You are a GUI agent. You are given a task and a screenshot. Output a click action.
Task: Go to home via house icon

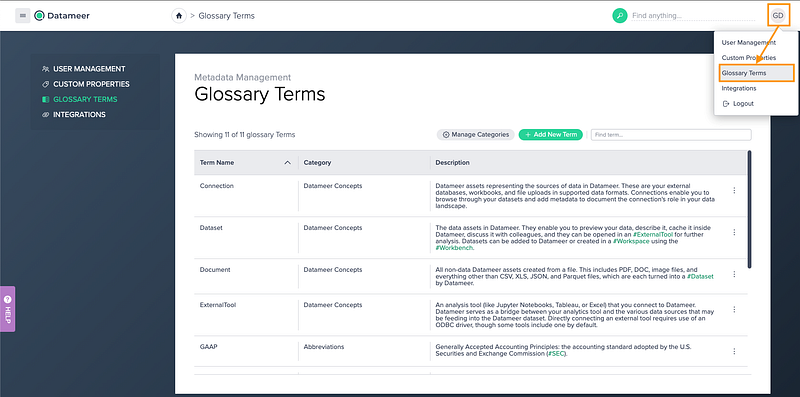click(179, 16)
